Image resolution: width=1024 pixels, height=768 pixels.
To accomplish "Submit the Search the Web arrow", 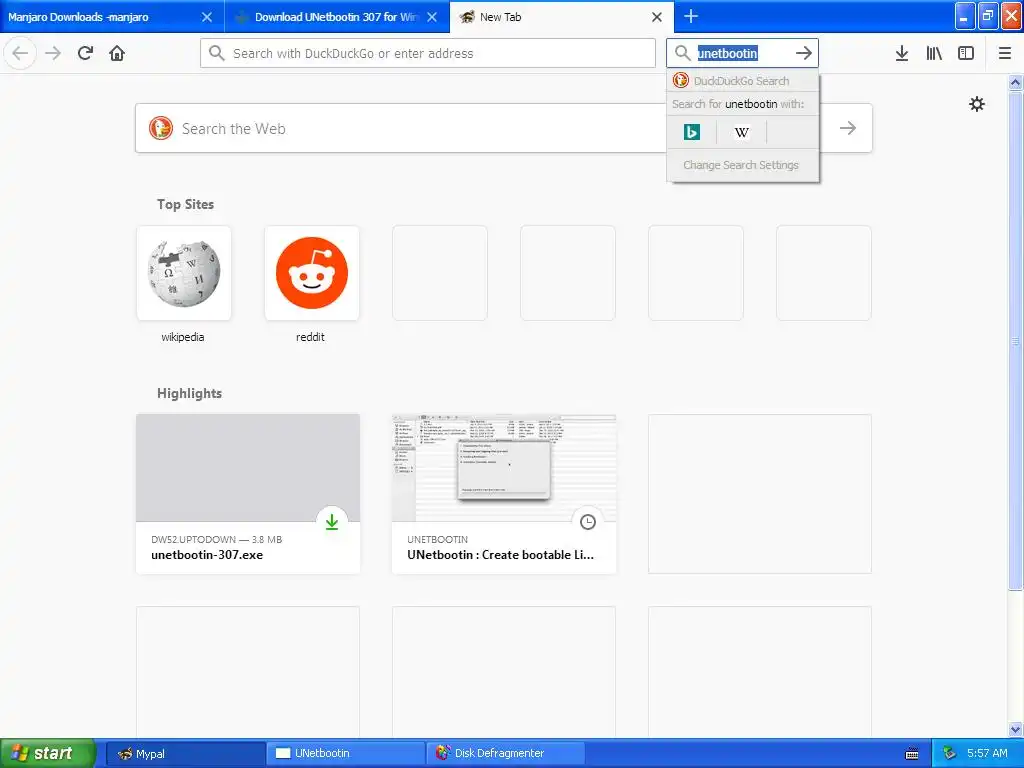I will point(848,128).
